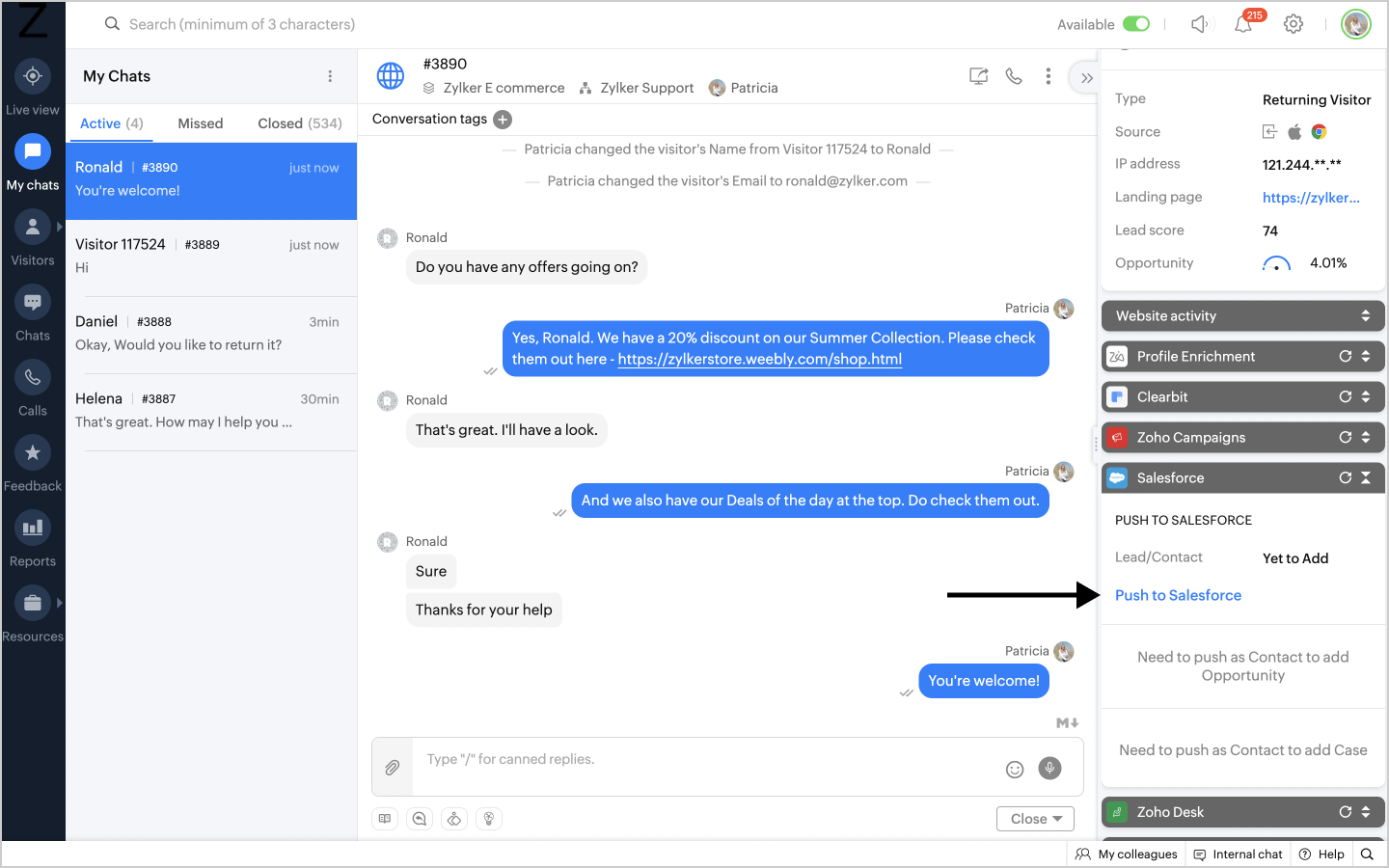
Task: Collapse the Salesforce section
Action: [x=1366, y=477]
